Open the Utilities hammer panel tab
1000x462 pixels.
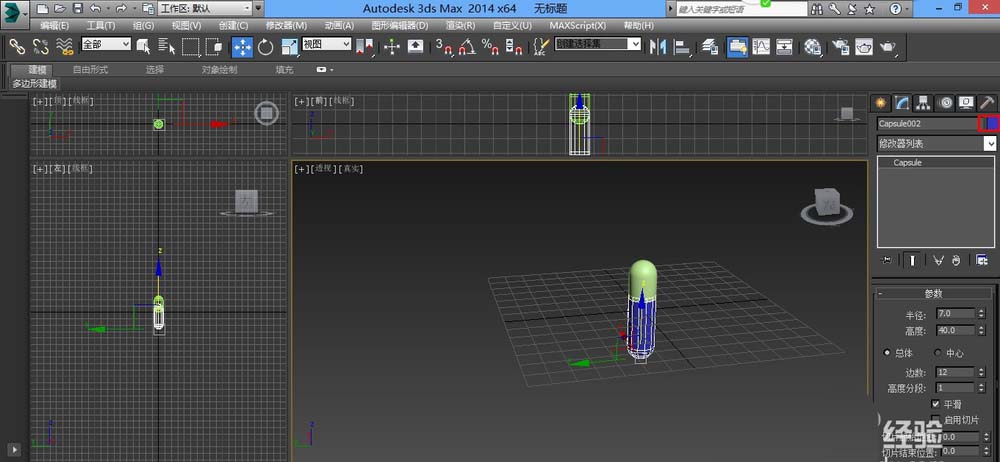[987, 102]
